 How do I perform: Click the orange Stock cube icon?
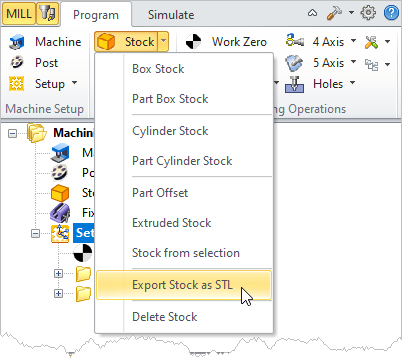click(106, 42)
